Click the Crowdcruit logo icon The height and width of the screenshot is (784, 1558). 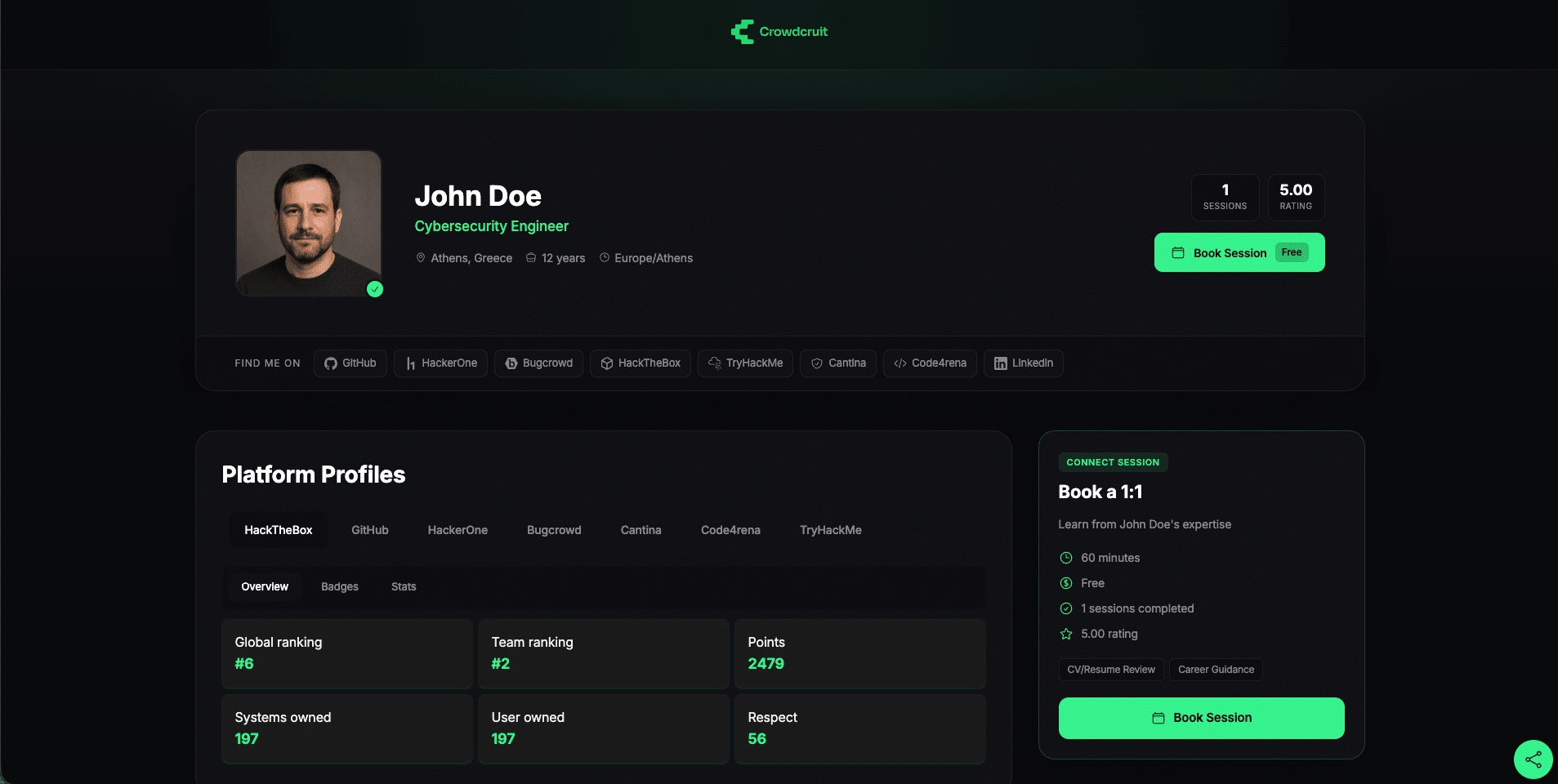[742, 32]
